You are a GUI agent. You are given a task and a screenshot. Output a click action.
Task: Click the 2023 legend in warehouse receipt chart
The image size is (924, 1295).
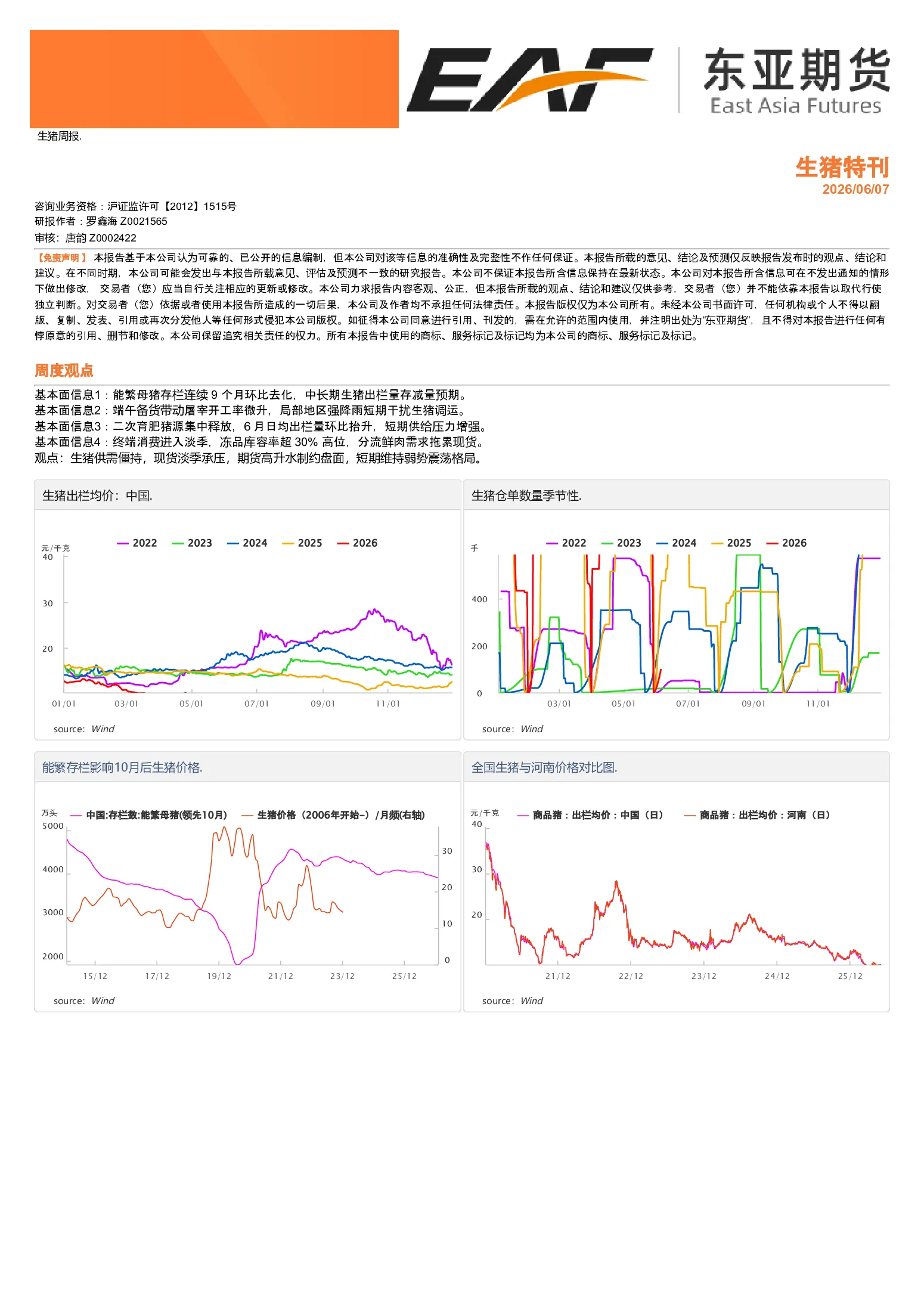pos(621,543)
